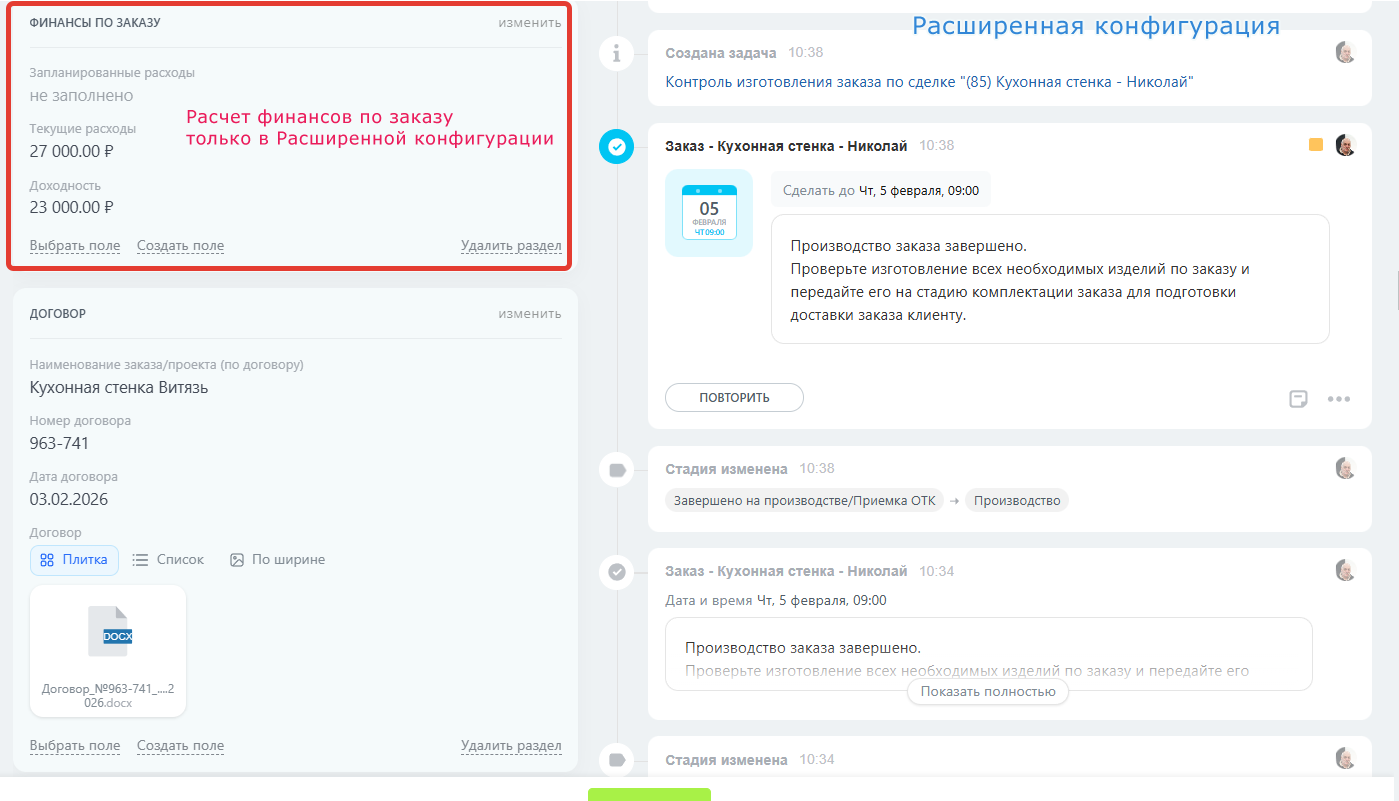Click the description text box of the active order task

point(1050,279)
